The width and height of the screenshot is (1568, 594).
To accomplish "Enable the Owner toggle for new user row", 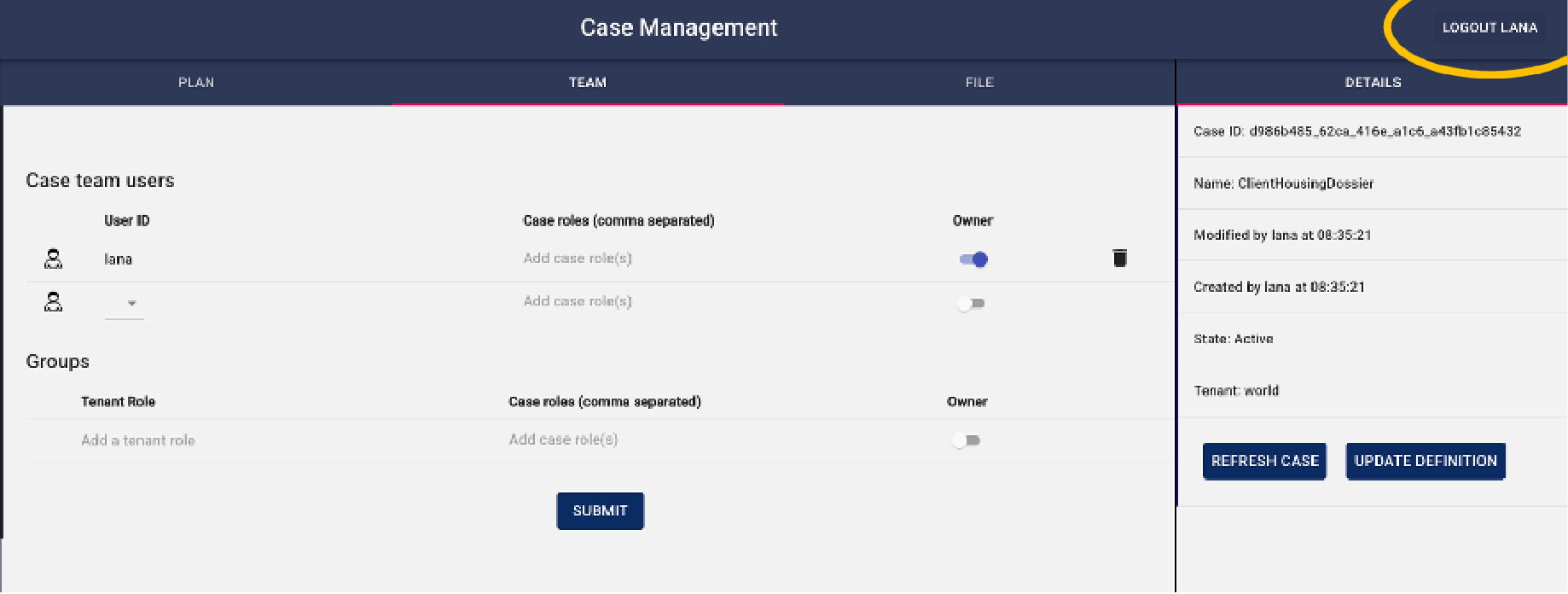I will pyautogui.click(x=971, y=304).
